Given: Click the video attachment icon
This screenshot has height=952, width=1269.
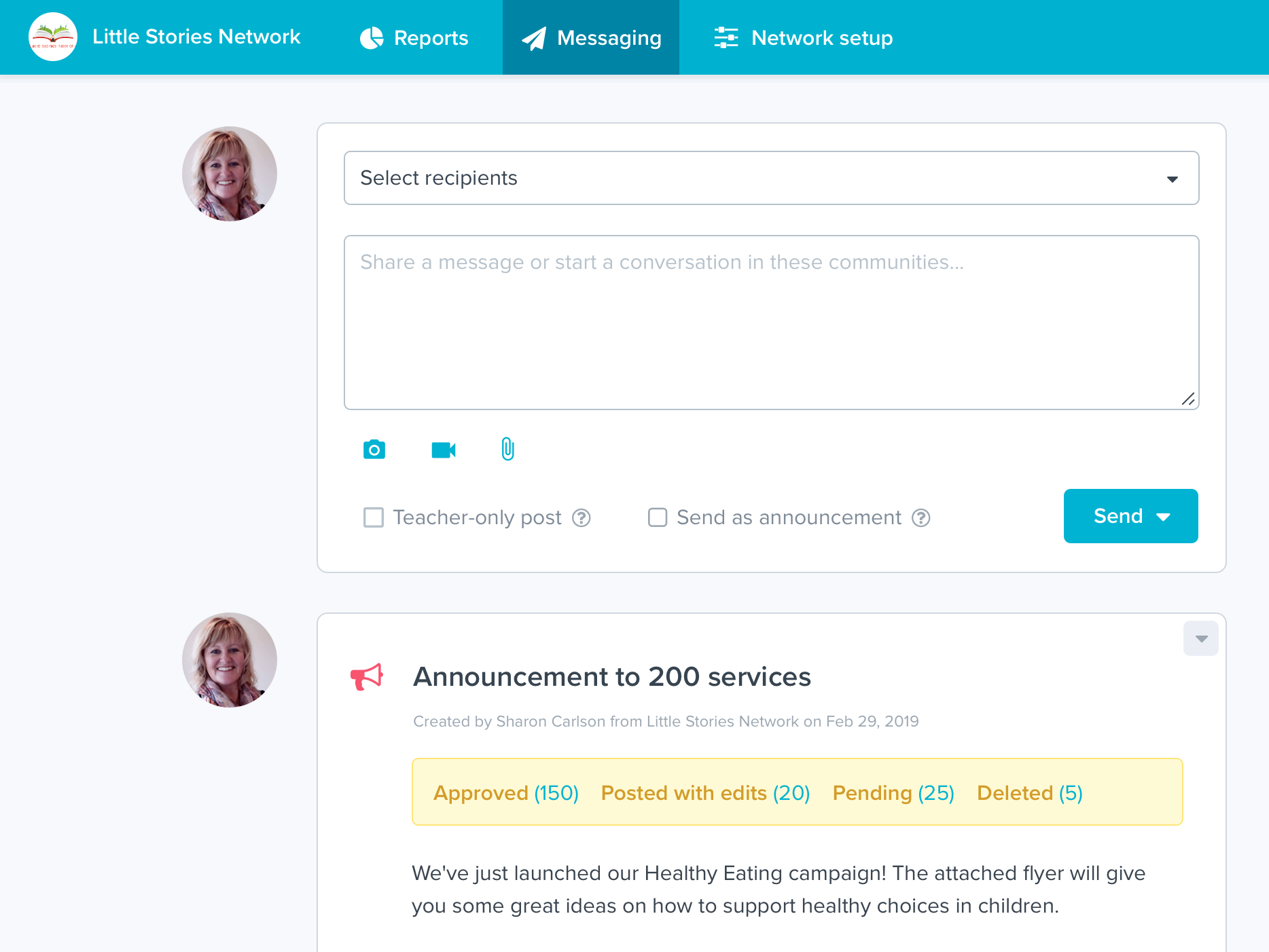Looking at the screenshot, I should click(444, 449).
